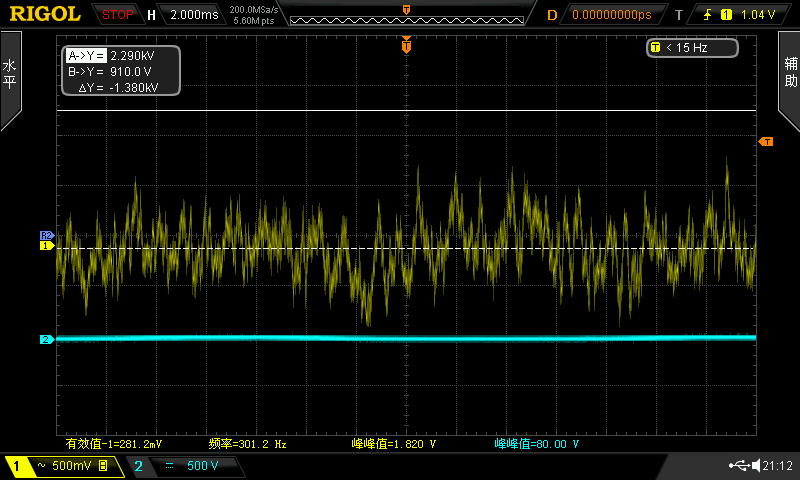The width and height of the screenshot is (800, 480).
Task: Click the speaker sound icon
Action: pyautogui.click(x=756, y=465)
